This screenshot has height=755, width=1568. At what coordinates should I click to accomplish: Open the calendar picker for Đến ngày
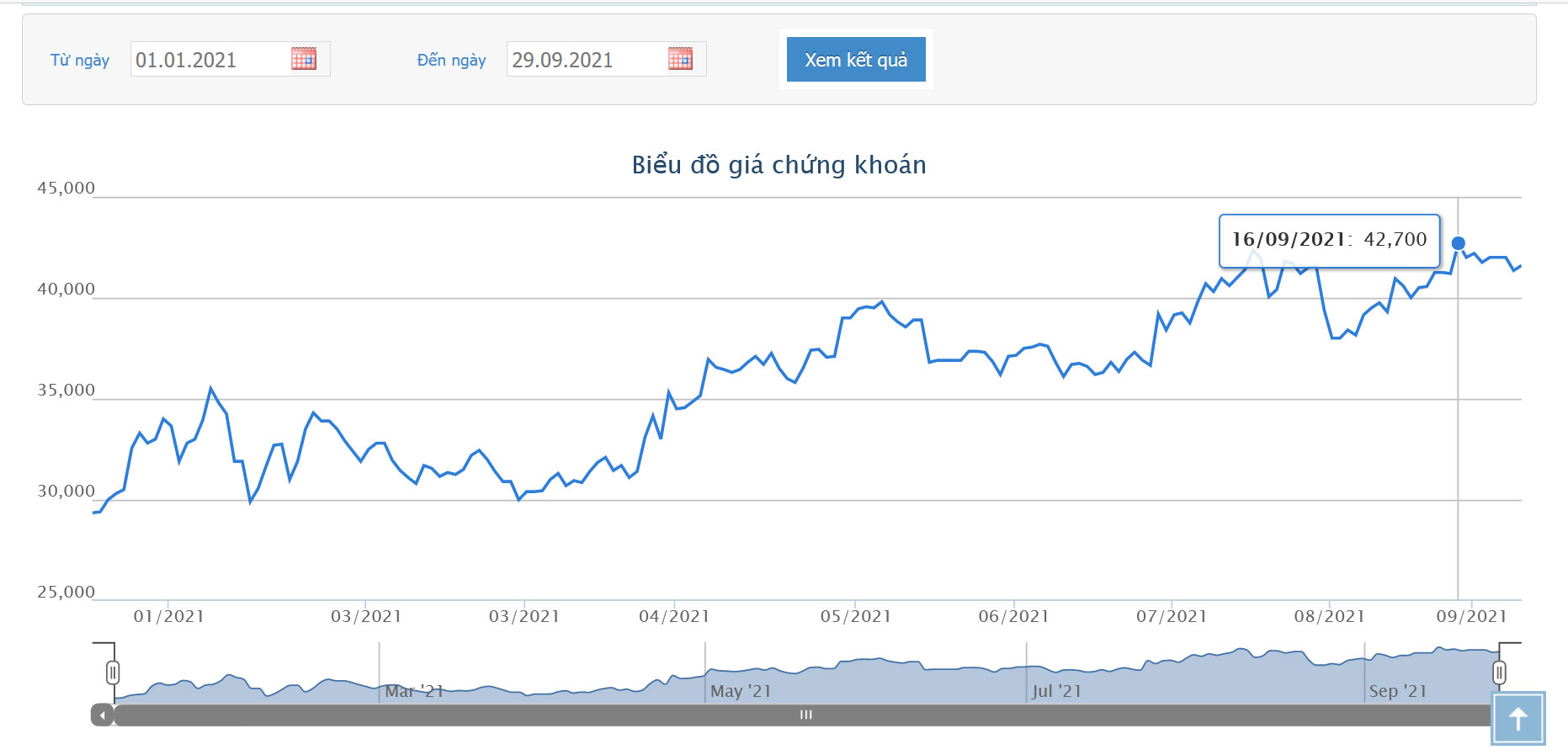[680, 58]
